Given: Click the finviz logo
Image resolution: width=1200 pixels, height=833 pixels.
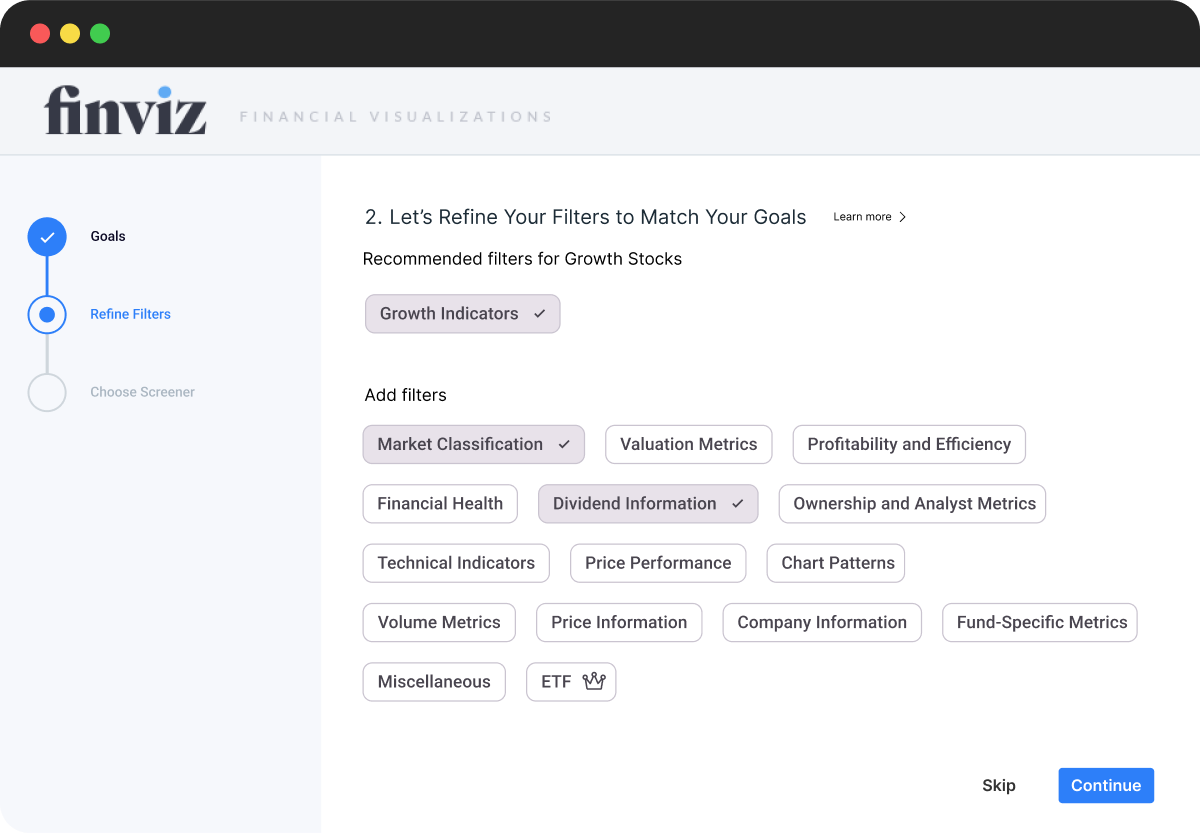Looking at the screenshot, I should [x=126, y=111].
